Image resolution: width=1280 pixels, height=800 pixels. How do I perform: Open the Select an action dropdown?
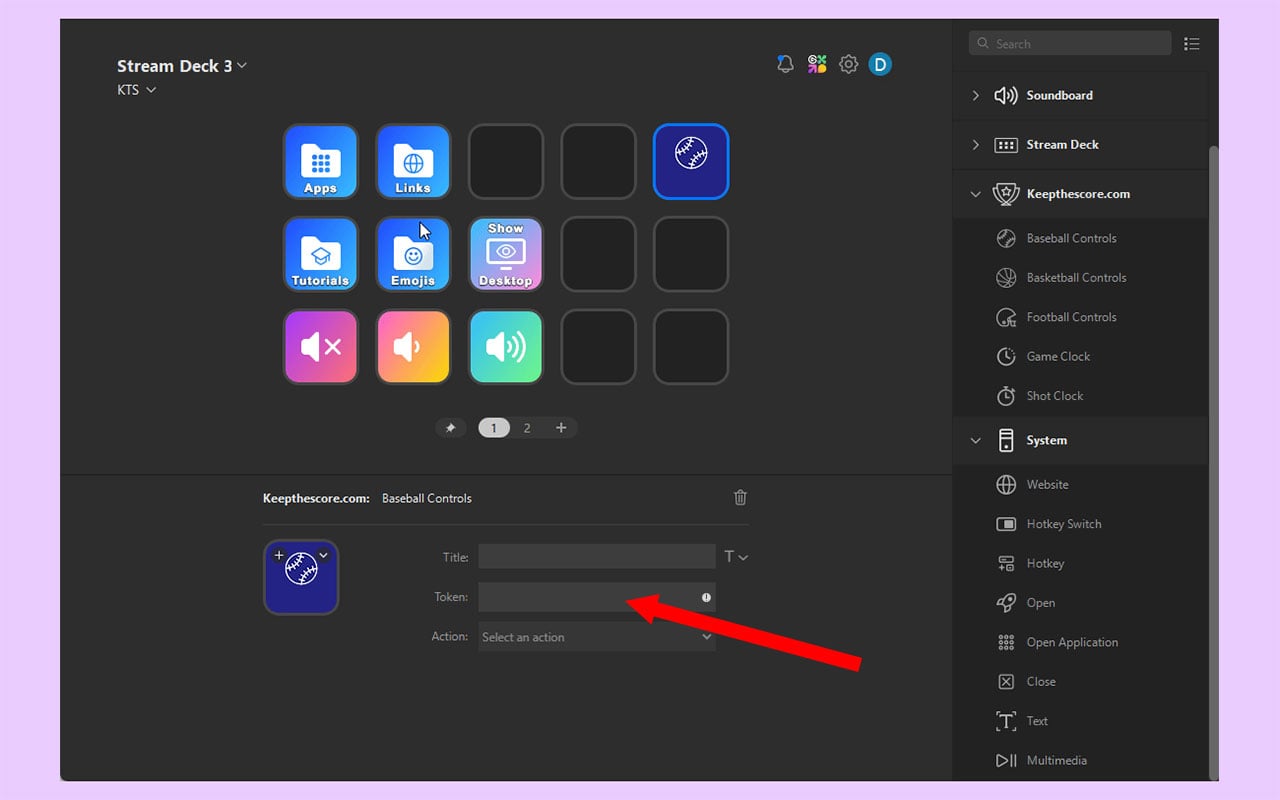coord(596,637)
